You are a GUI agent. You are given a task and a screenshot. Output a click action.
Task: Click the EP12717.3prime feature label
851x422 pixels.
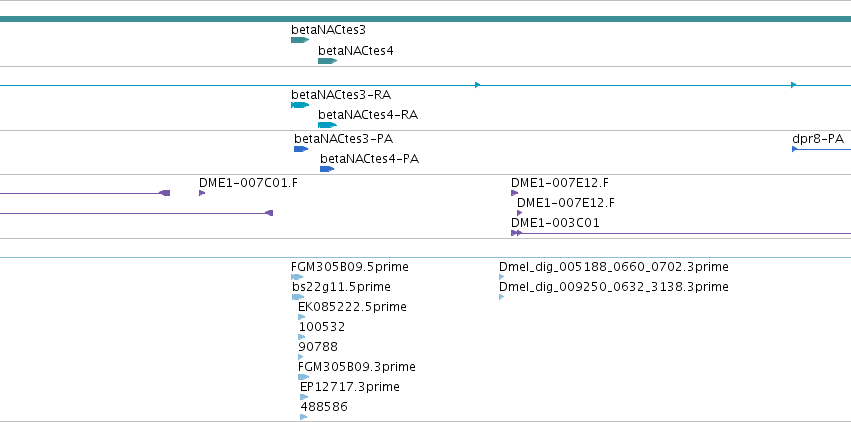coord(350,387)
